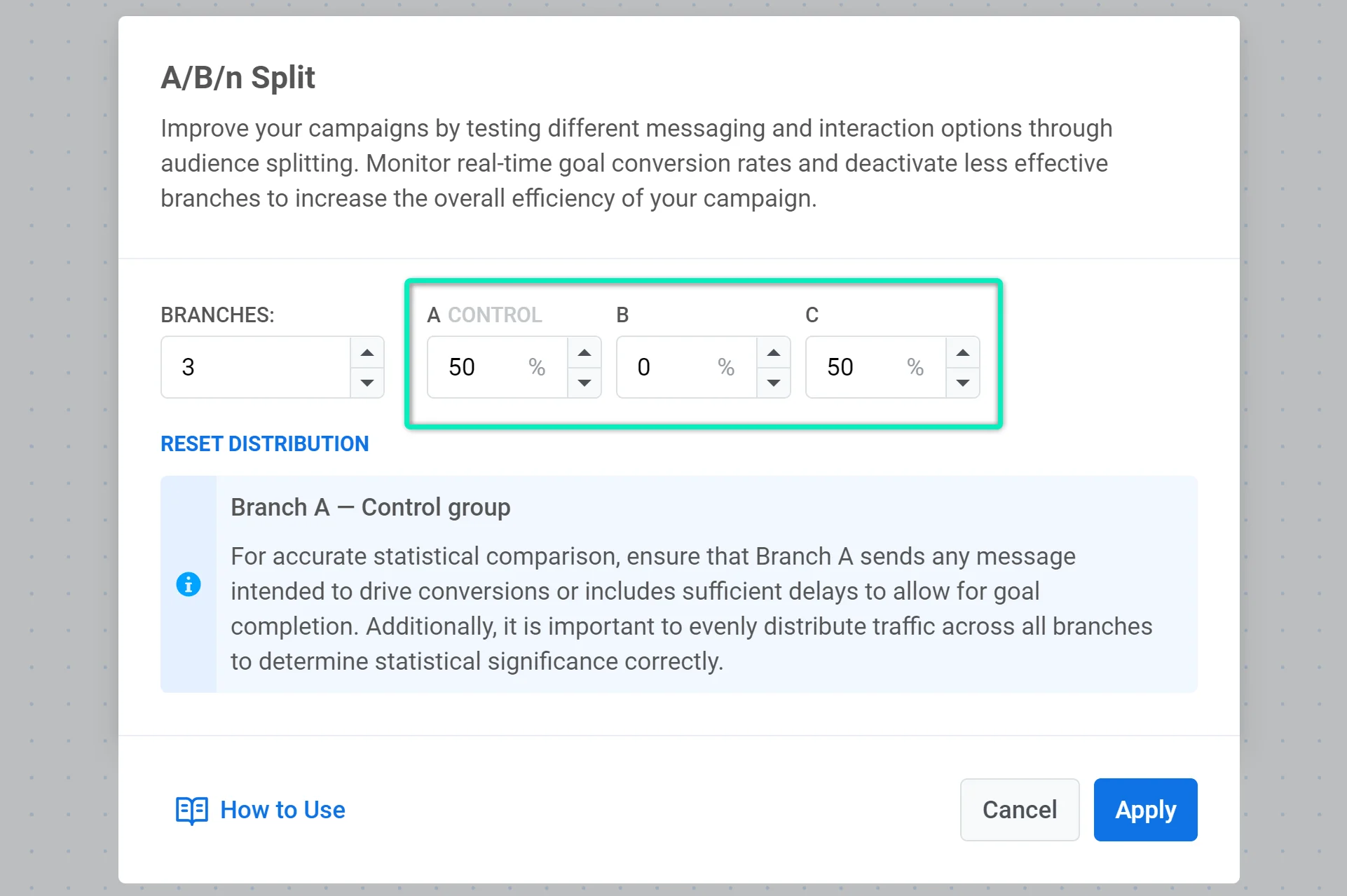Viewport: 1347px width, 896px height.
Task: Decrease Branch C percentage with down arrow
Action: 963,382
